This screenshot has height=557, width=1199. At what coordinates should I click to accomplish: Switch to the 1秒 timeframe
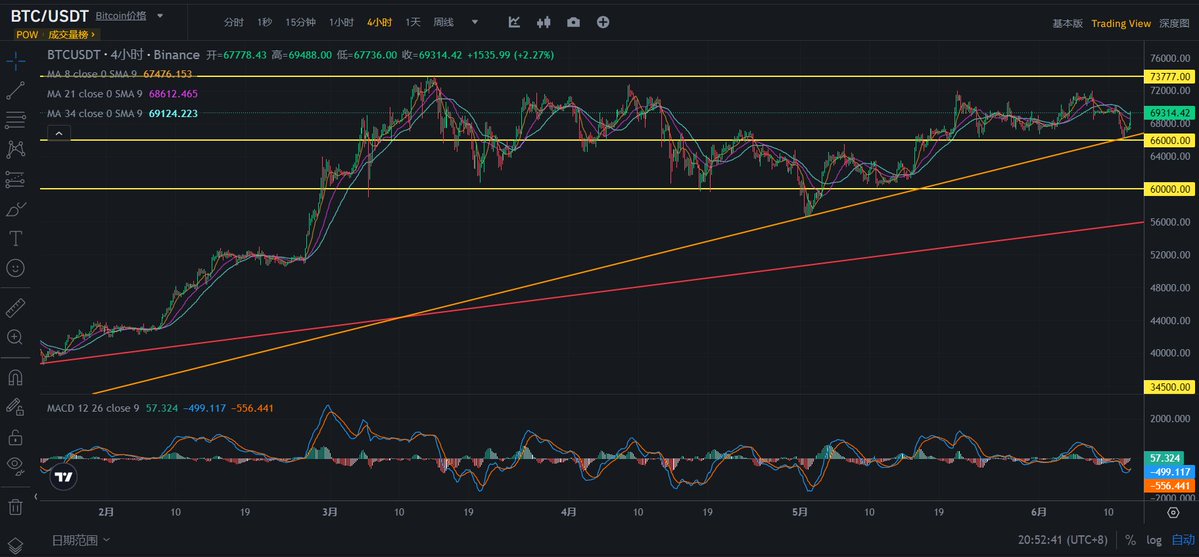pyautogui.click(x=265, y=22)
